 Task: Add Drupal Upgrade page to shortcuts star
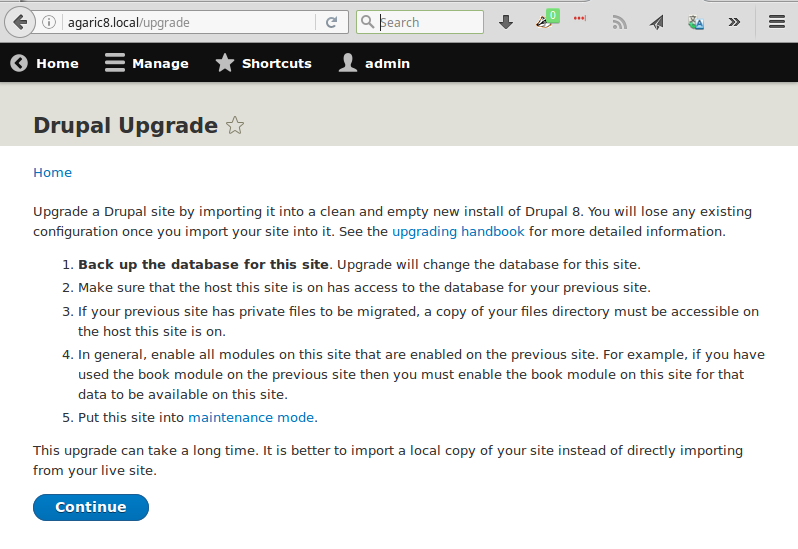(x=235, y=126)
